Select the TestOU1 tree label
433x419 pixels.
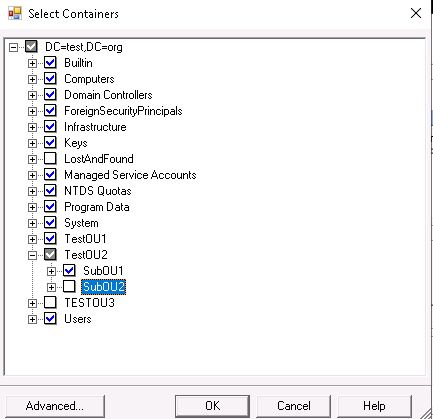coord(85,239)
